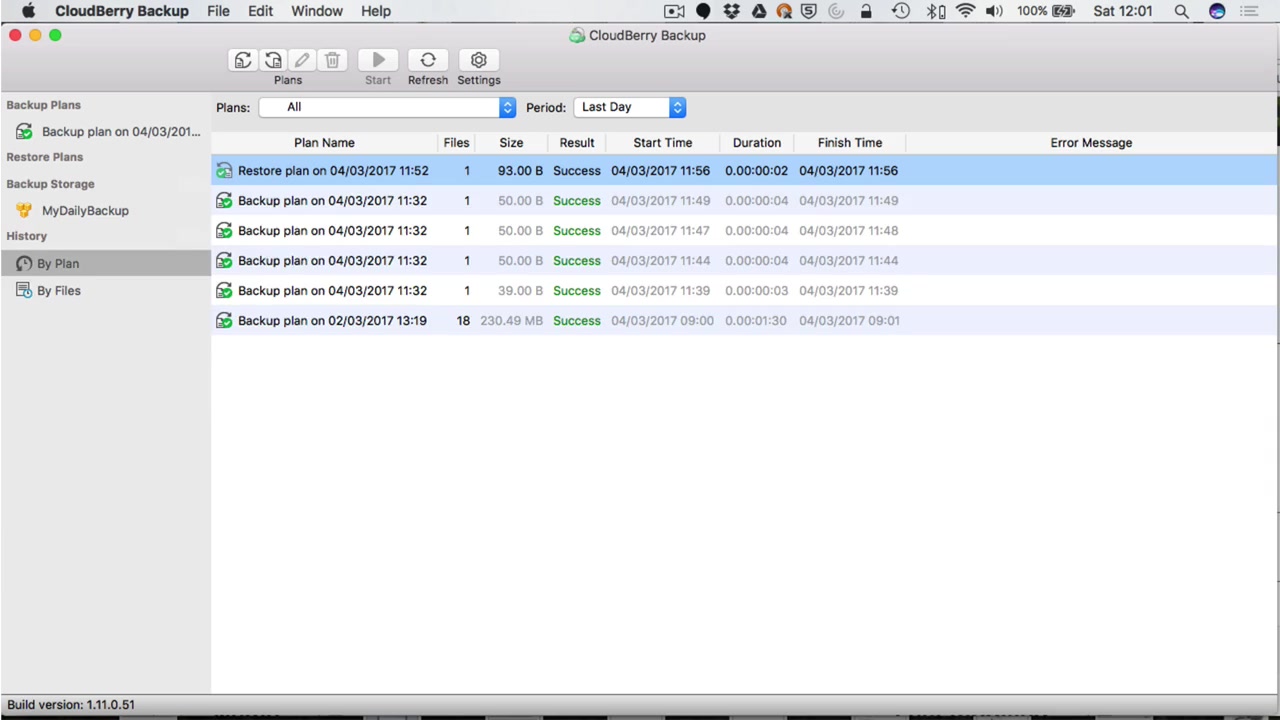Show history By Files
This screenshot has width=1280, height=720.
click(x=106, y=291)
